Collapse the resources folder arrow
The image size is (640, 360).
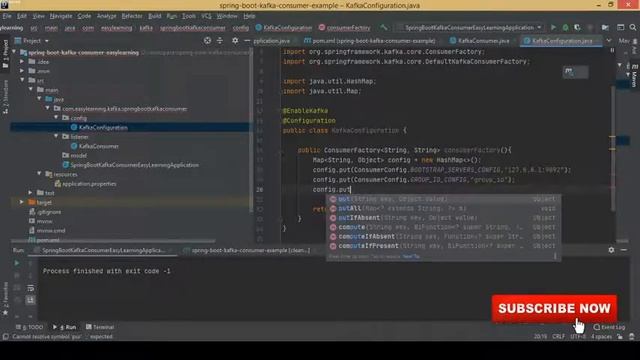(x=39, y=174)
